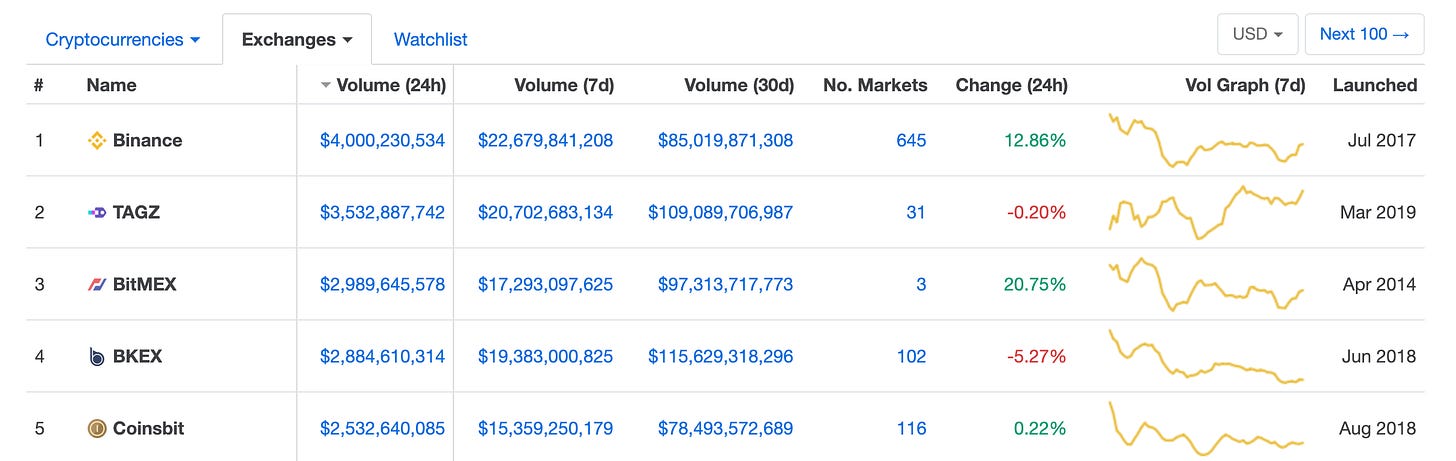Screen dimensions: 1456x461
Task: Click the BitMEX logo icon
Action: click(97, 285)
